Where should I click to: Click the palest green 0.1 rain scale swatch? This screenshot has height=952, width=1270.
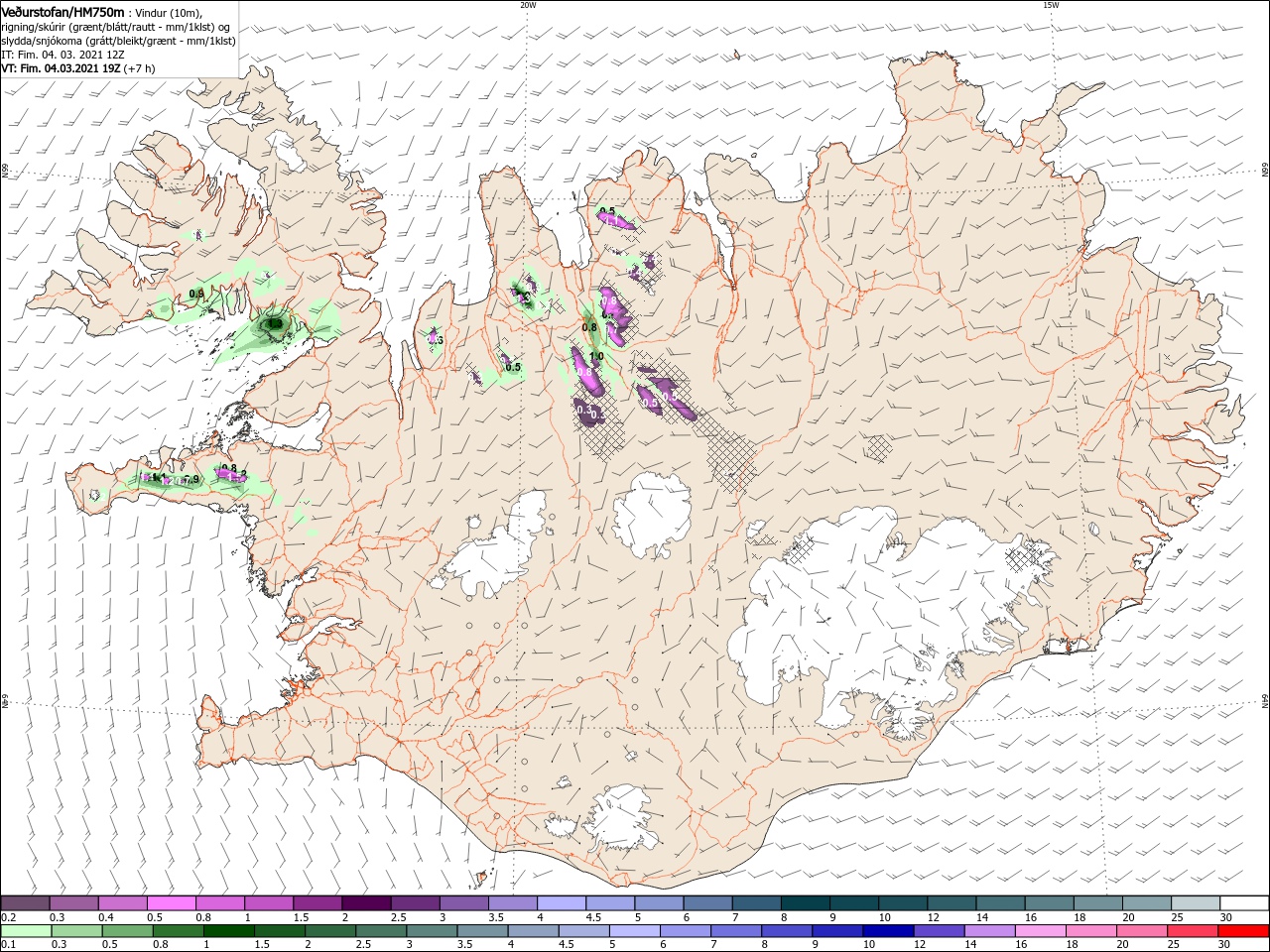(x=26, y=931)
